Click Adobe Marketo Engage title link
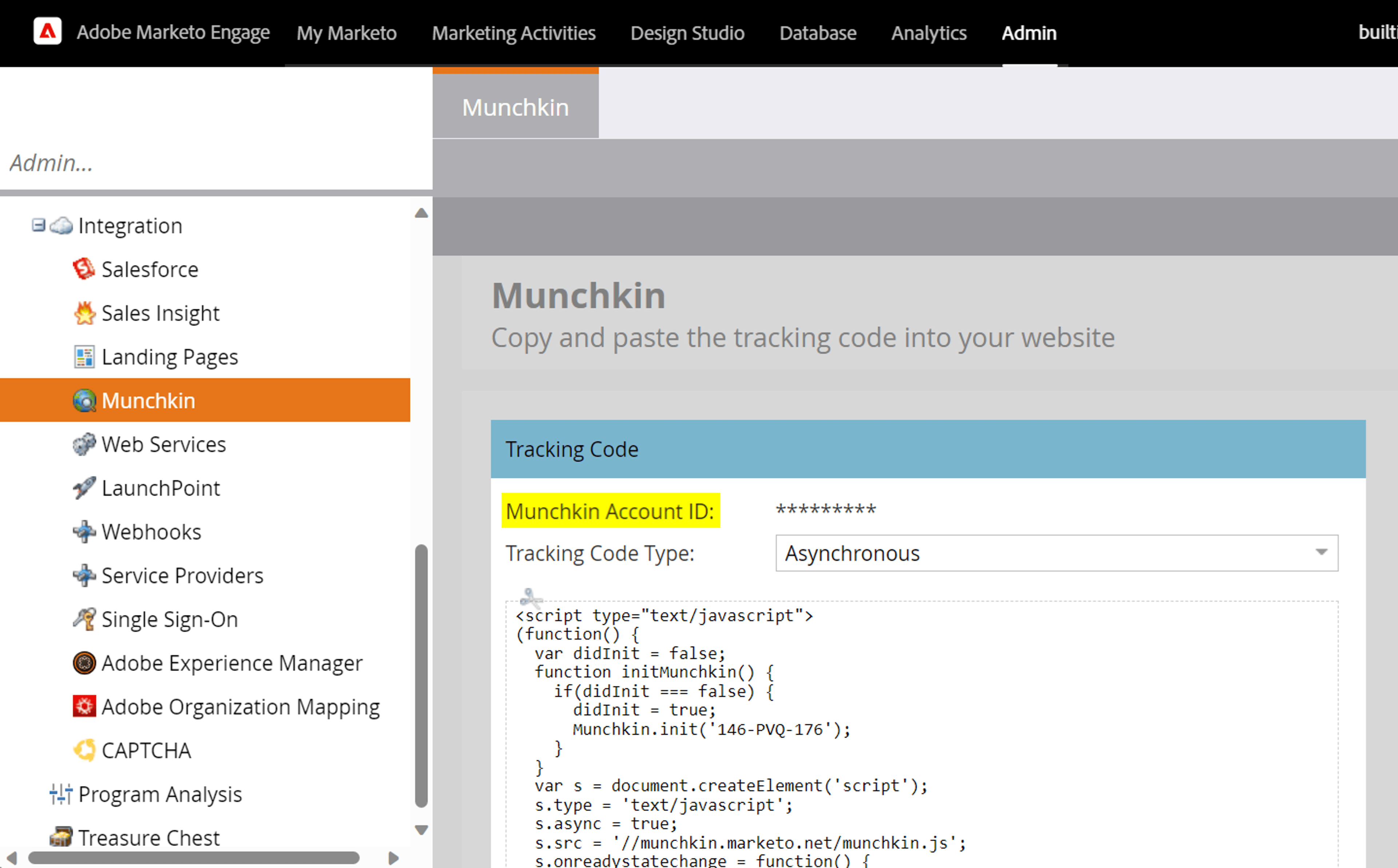The height and width of the screenshot is (868, 1398). (173, 32)
